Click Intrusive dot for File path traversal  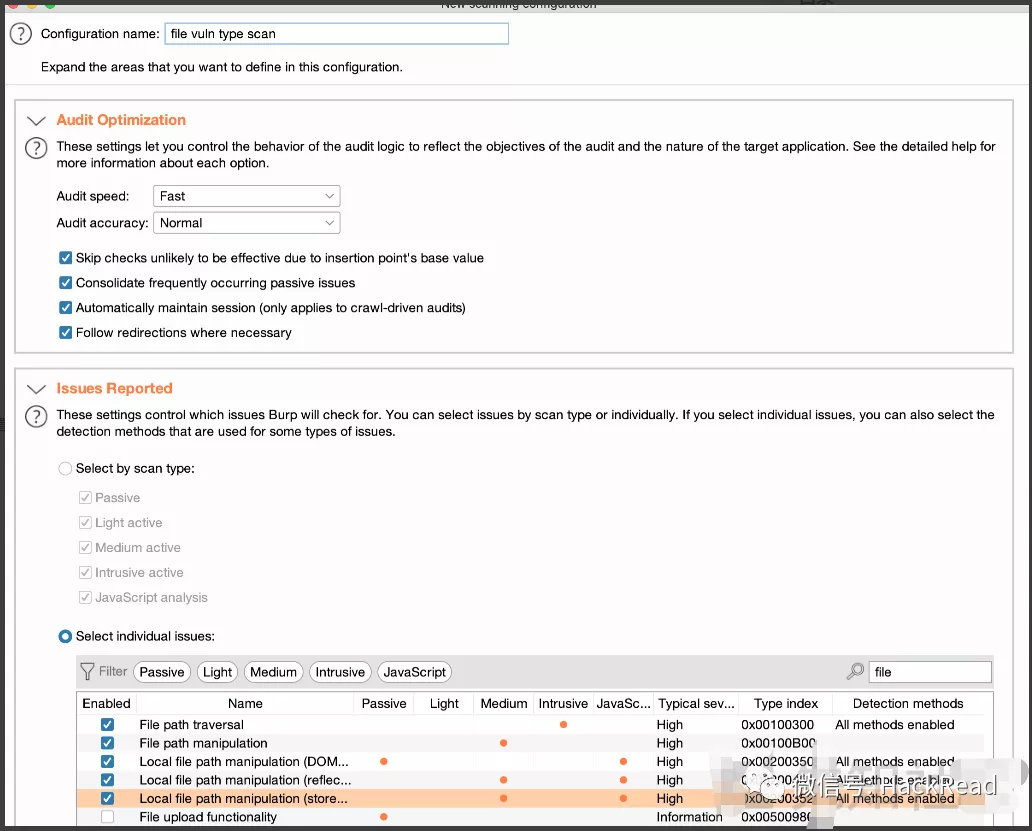click(x=563, y=724)
